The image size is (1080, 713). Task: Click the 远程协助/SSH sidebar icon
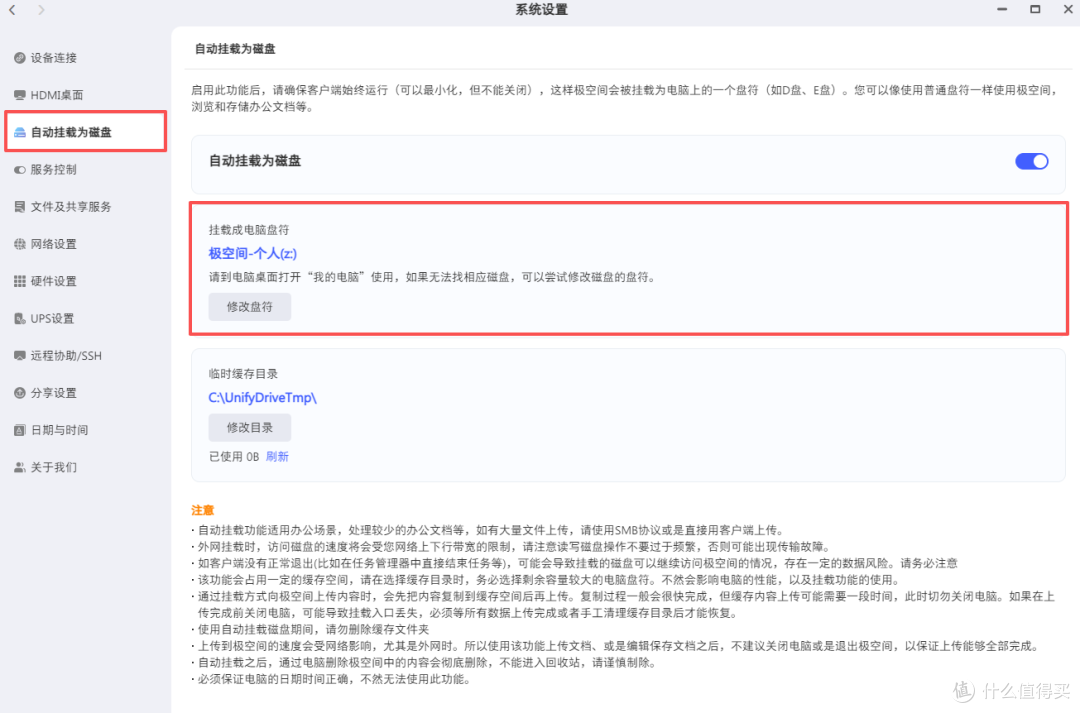pos(18,355)
